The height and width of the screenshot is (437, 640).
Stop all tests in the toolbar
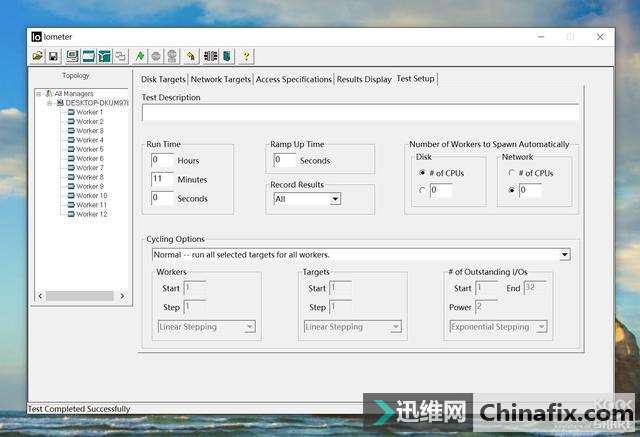click(x=172, y=56)
